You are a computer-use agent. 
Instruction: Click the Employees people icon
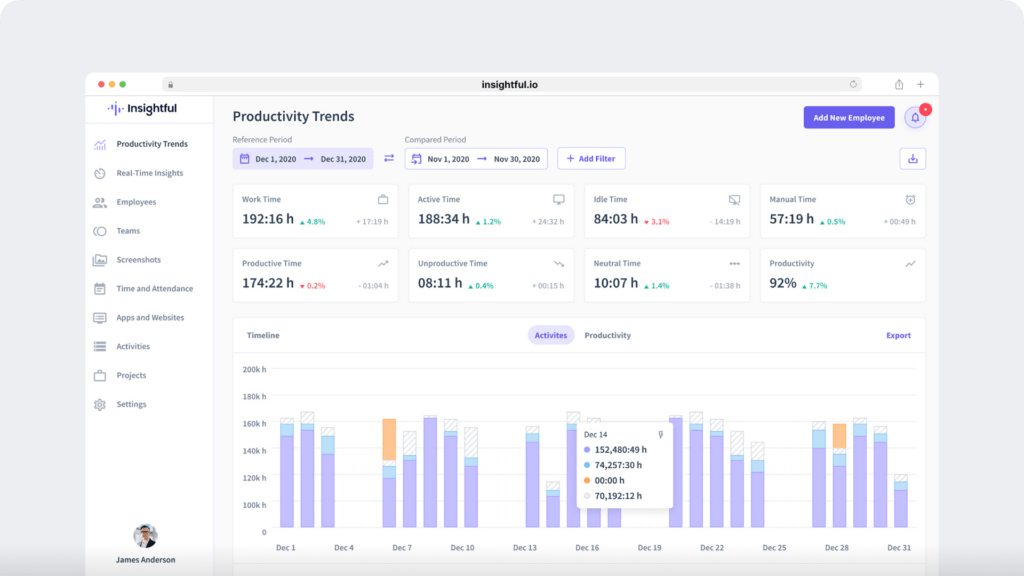point(100,202)
